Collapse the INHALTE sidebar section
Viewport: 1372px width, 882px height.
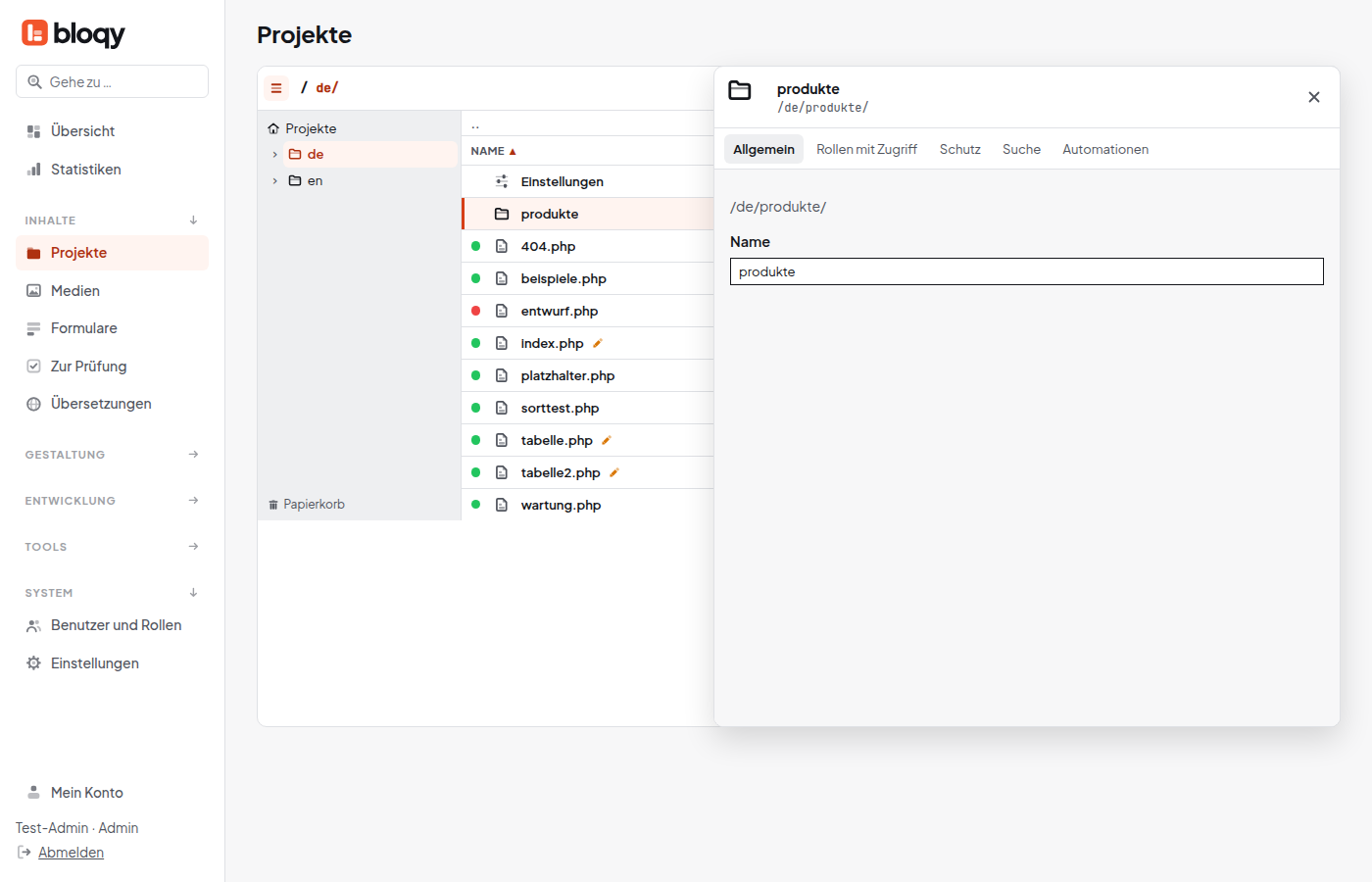point(194,220)
